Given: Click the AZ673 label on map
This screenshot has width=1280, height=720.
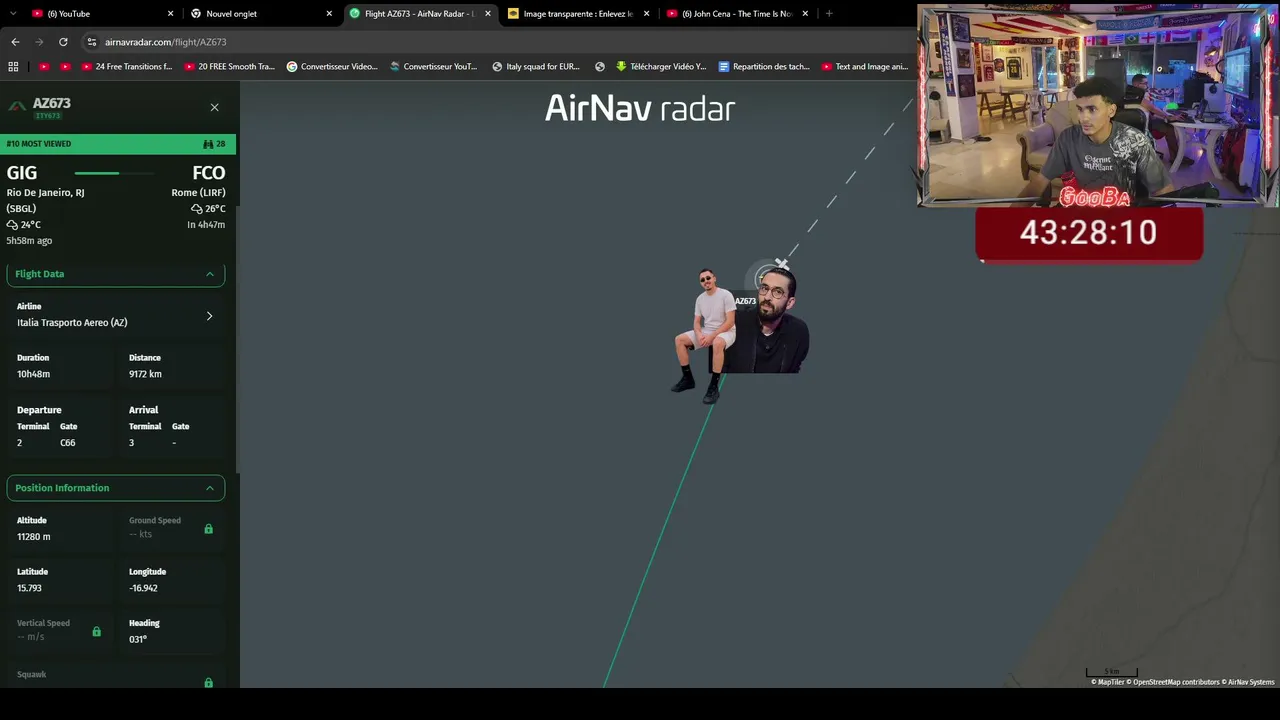Looking at the screenshot, I should click(746, 301).
